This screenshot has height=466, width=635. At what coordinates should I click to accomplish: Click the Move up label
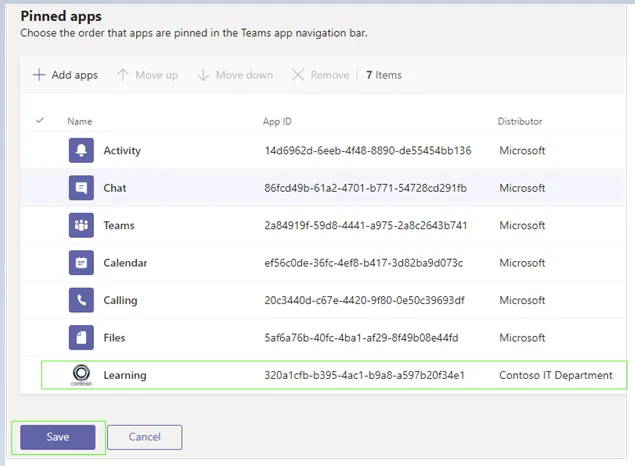(x=157, y=75)
